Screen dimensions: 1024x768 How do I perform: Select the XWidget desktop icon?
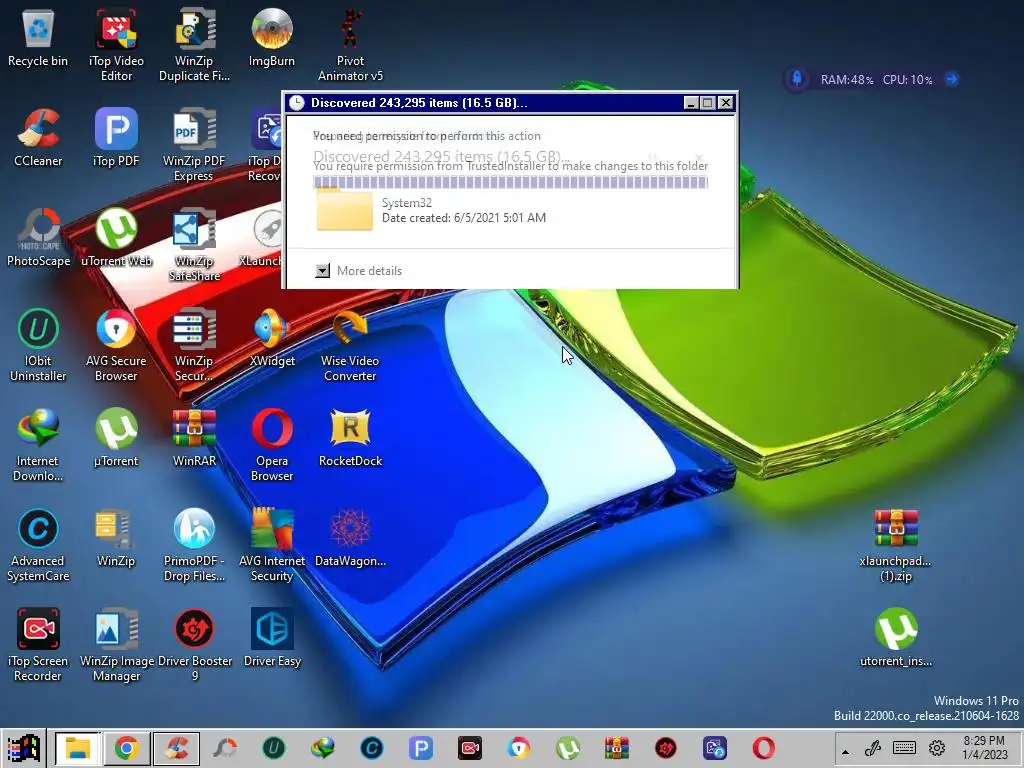click(272, 338)
